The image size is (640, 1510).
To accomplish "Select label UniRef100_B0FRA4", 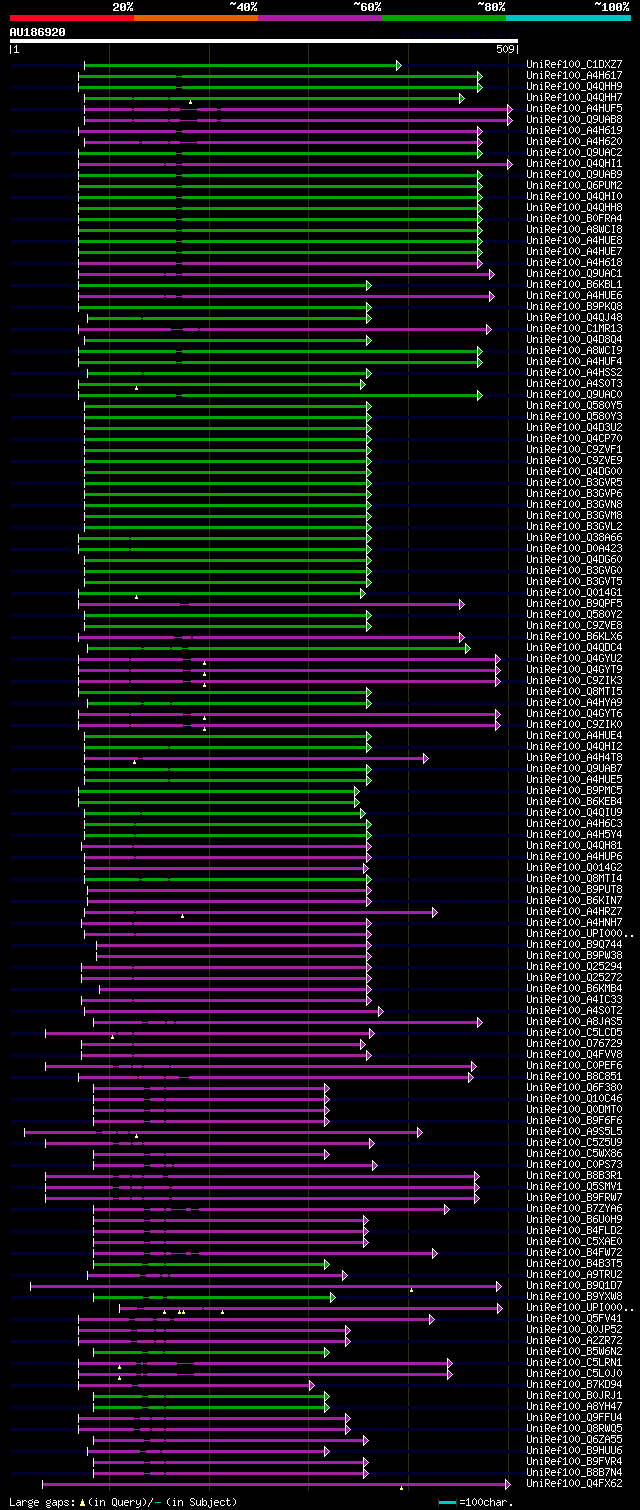I will pyautogui.click(x=574, y=219).
